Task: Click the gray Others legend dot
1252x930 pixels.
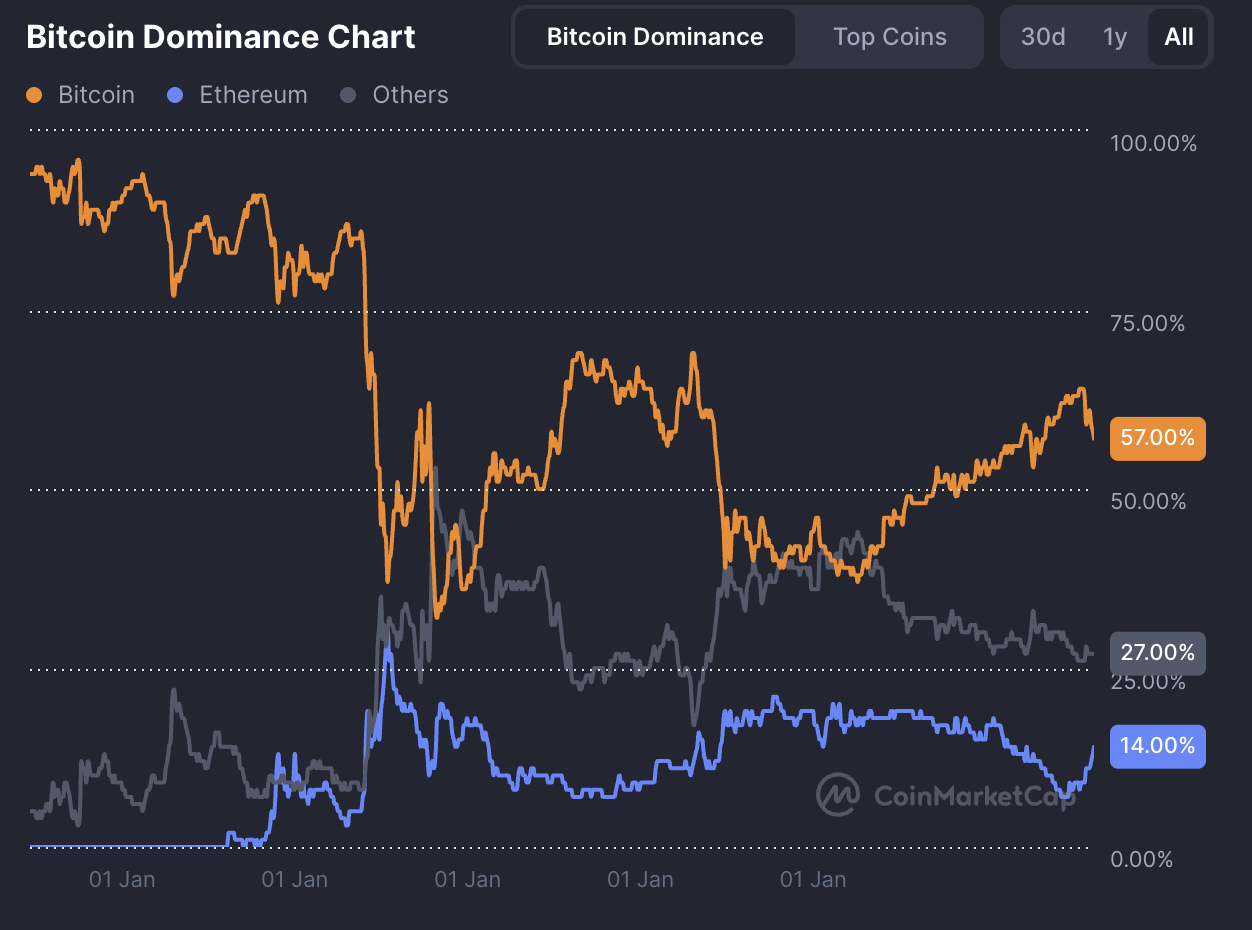Action: pyautogui.click(x=350, y=94)
